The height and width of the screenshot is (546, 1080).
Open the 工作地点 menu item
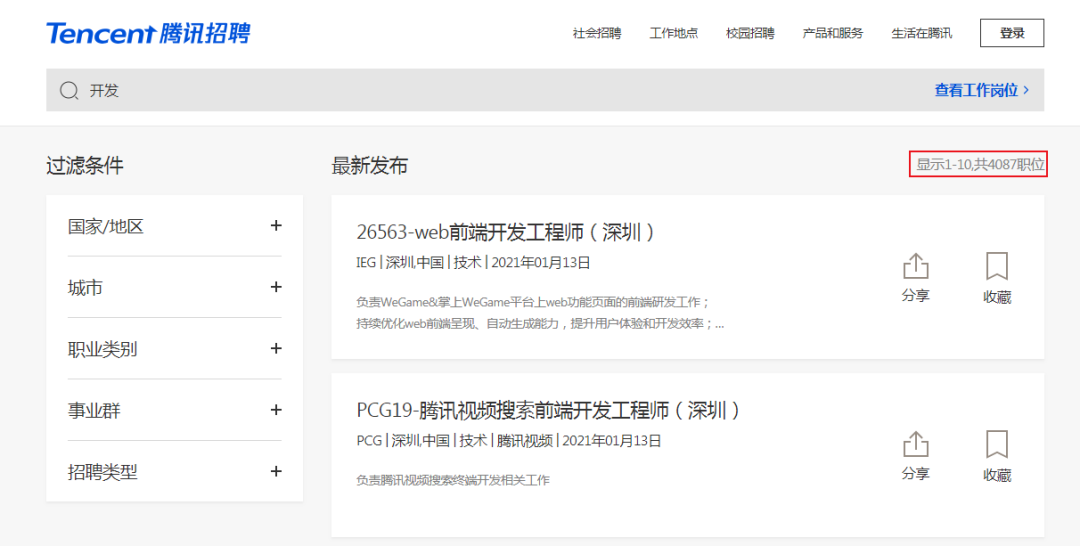(674, 33)
